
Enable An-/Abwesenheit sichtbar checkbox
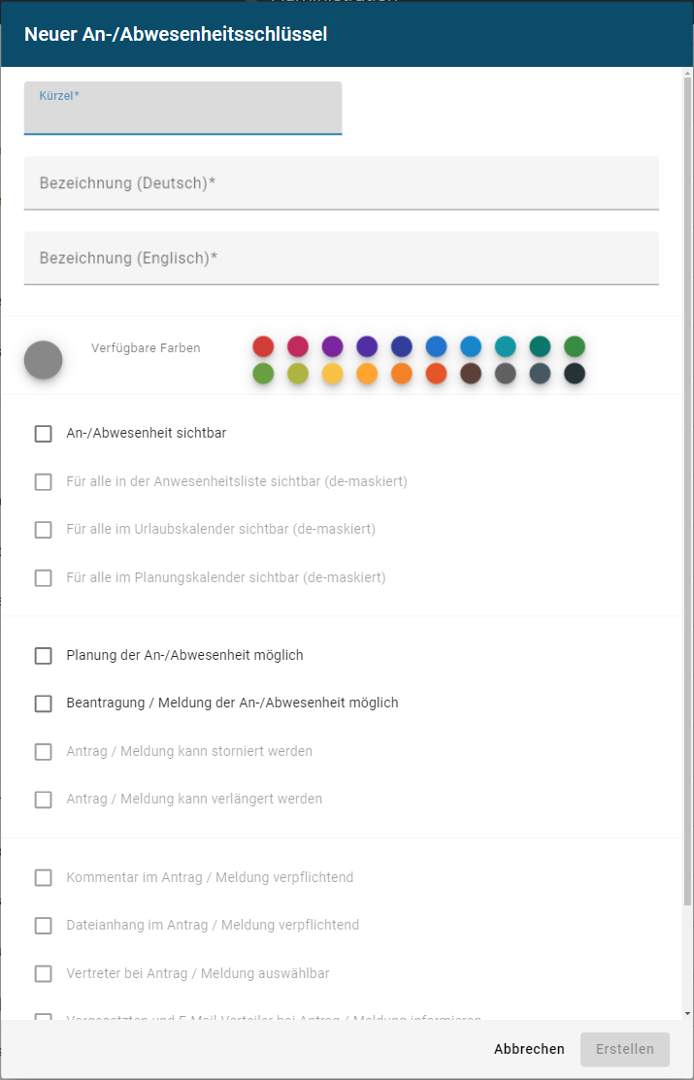pos(43,434)
